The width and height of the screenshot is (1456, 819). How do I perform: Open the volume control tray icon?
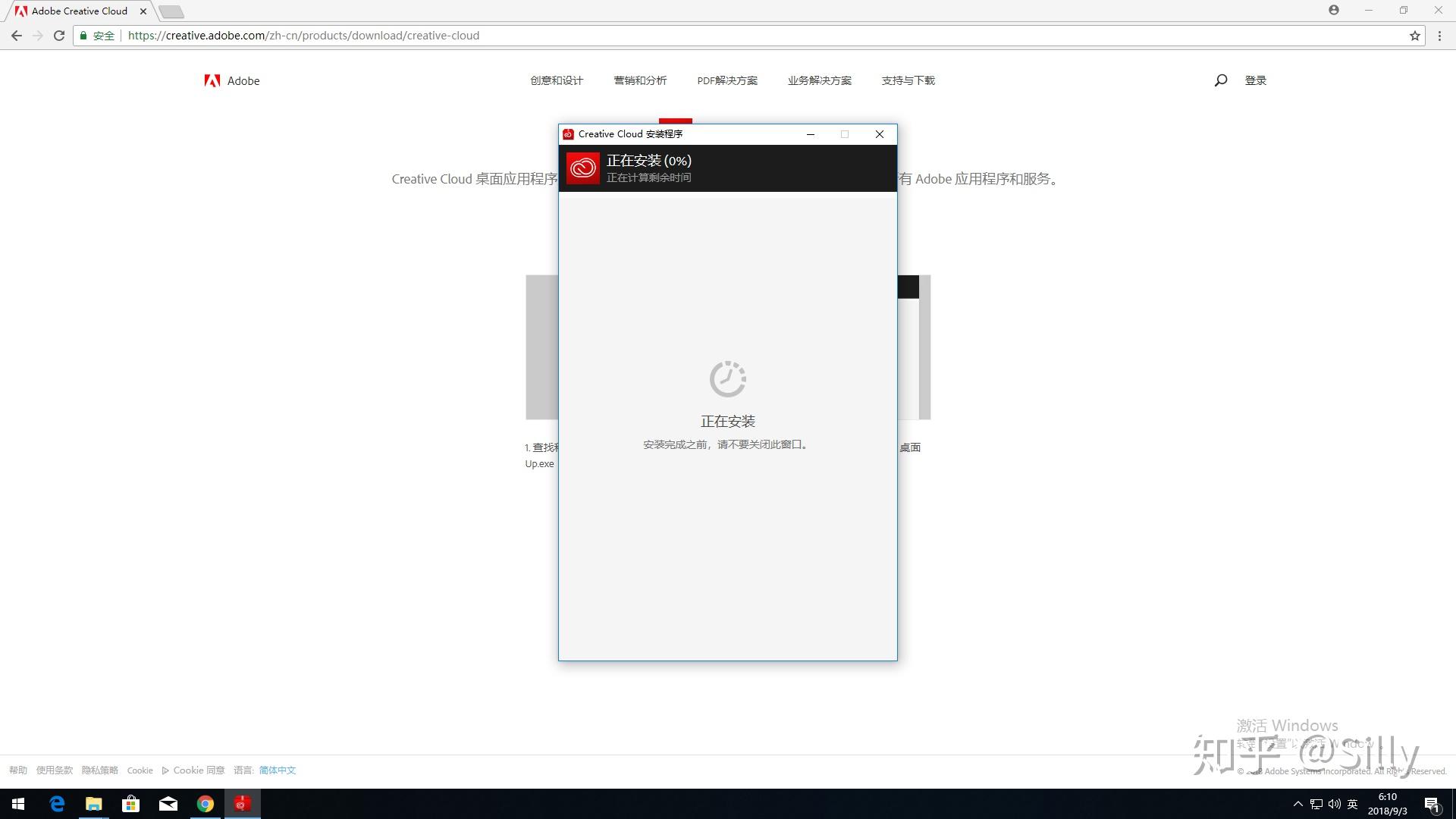pos(1334,804)
